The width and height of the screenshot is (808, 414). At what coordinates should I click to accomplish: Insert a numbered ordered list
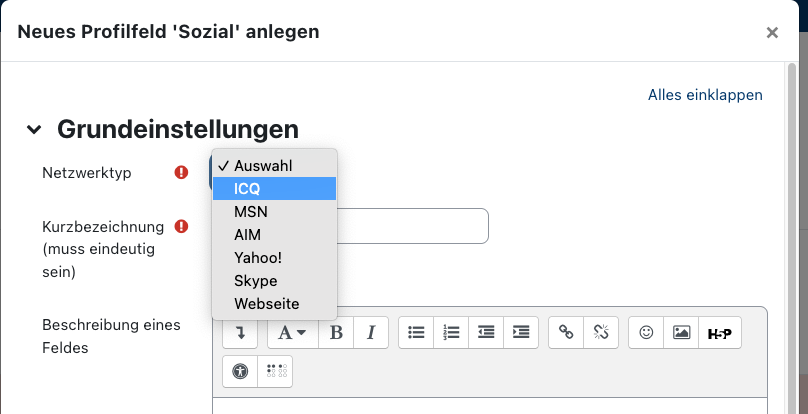(x=451, y=333)
